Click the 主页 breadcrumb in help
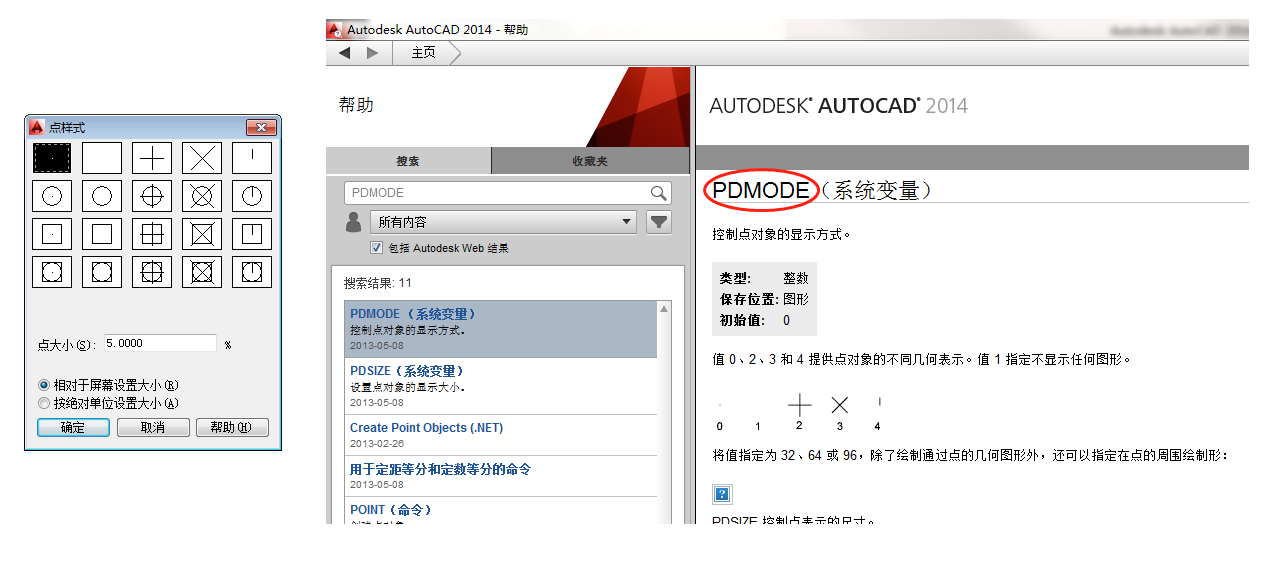The image size is (1270, 567). (x=424, y=53)
